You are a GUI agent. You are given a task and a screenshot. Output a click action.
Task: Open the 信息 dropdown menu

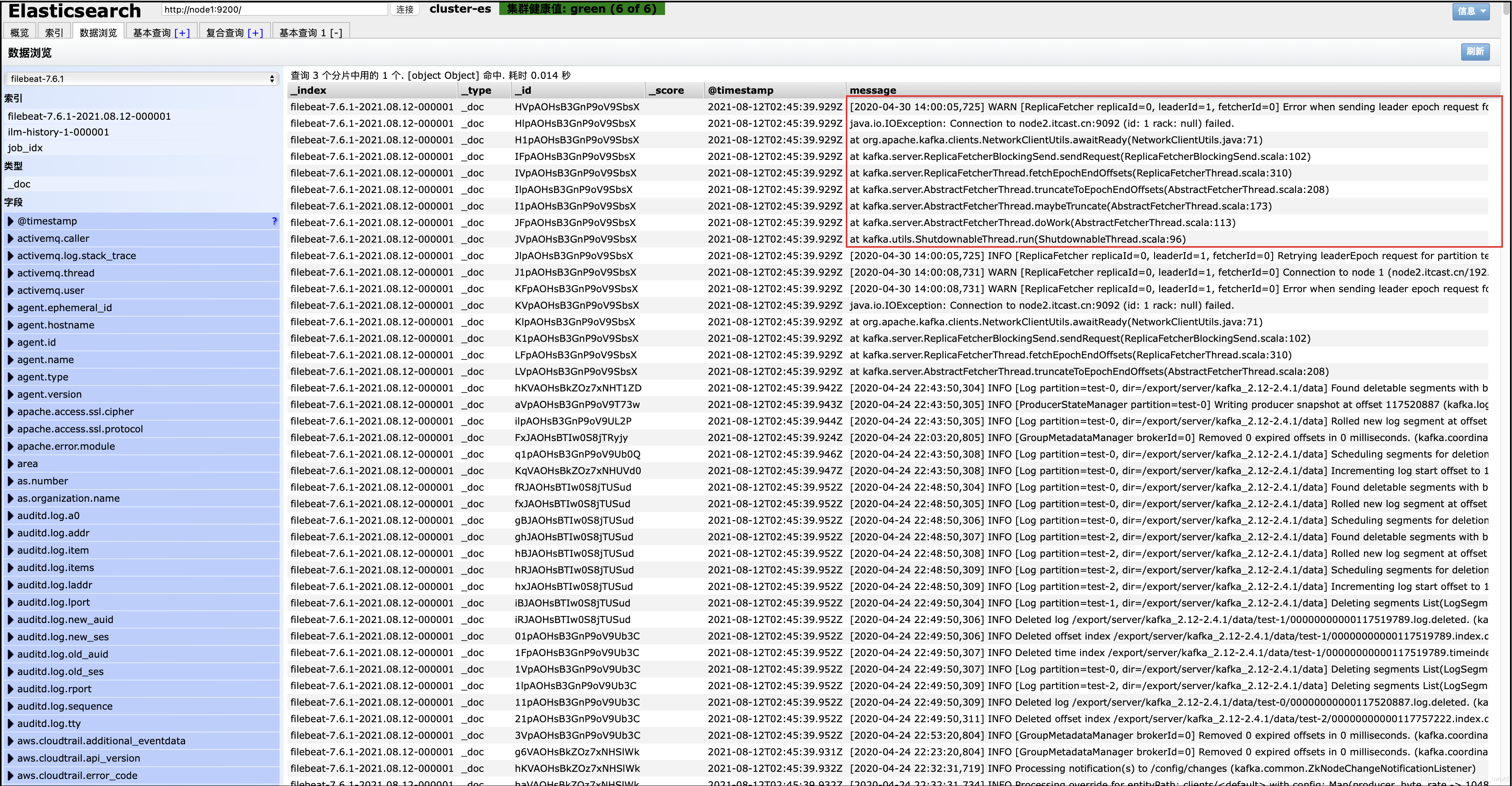click(x=1471, y=11)
